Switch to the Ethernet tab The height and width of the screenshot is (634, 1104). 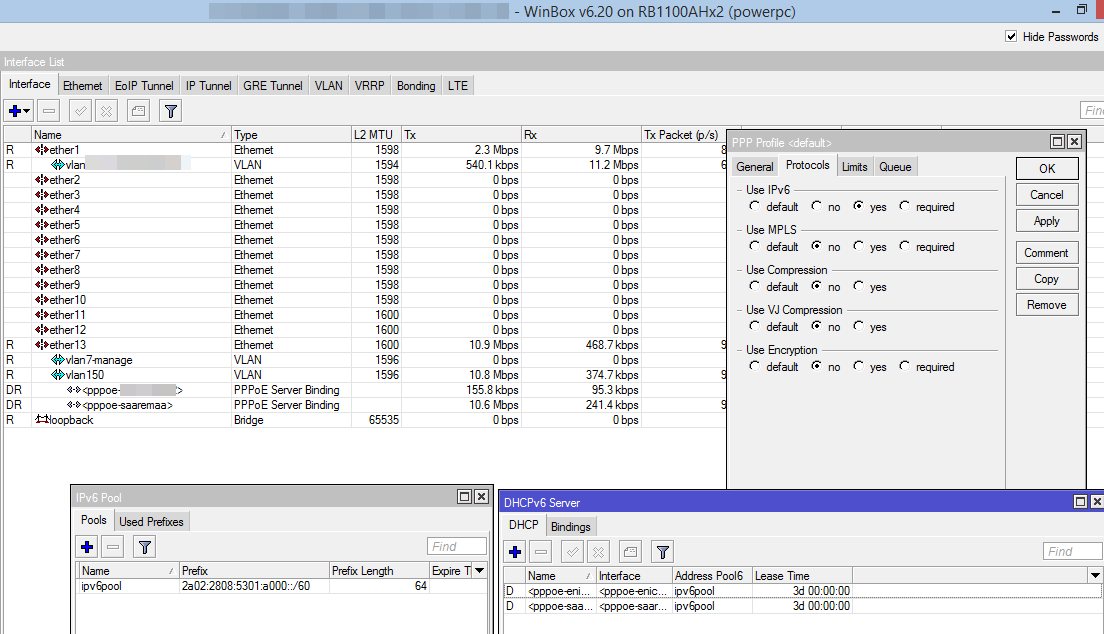pyautogui.click(x=82, y=86)
